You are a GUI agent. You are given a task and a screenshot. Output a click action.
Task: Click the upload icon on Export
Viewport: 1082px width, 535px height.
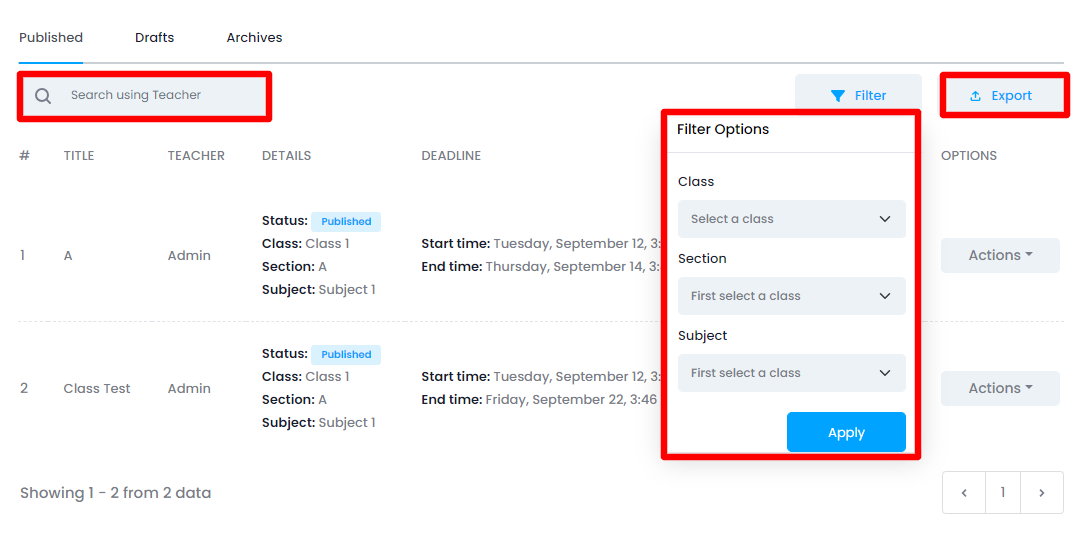click(x=976, y=96)
